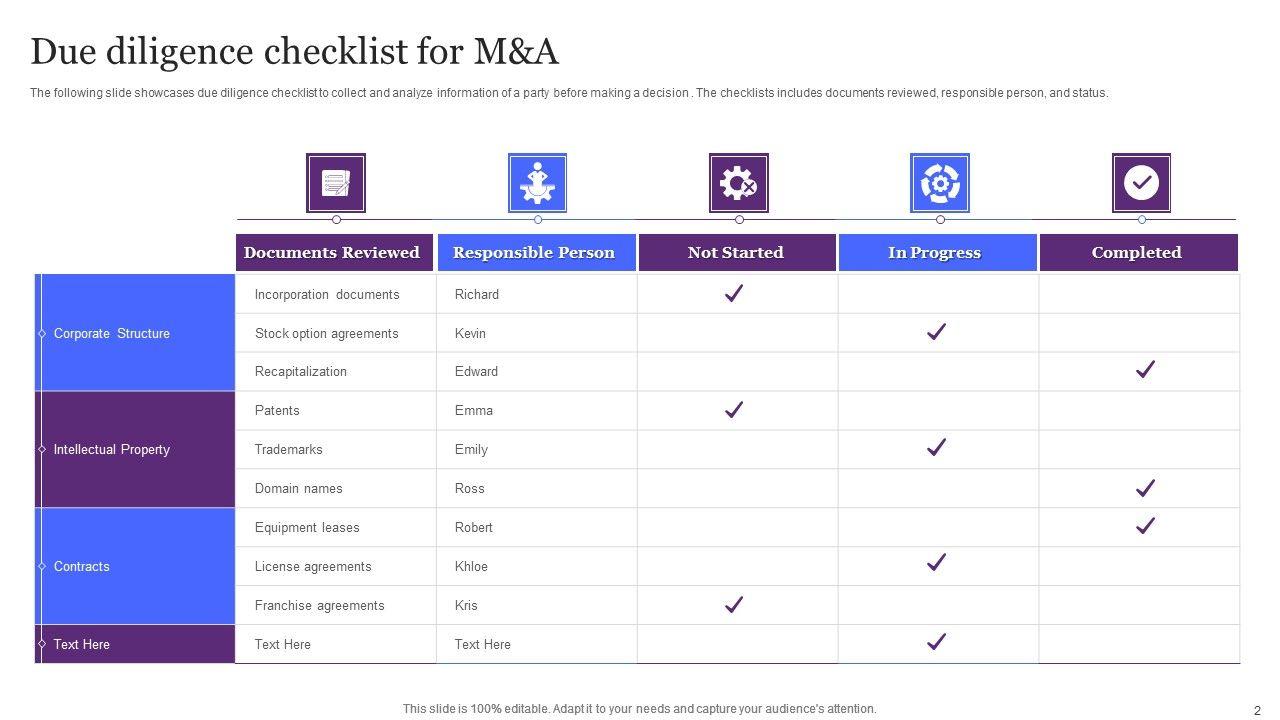The height and width of the screenshot is (720, 1280).
Task: Select the Completed column header
Action: 1137,253
